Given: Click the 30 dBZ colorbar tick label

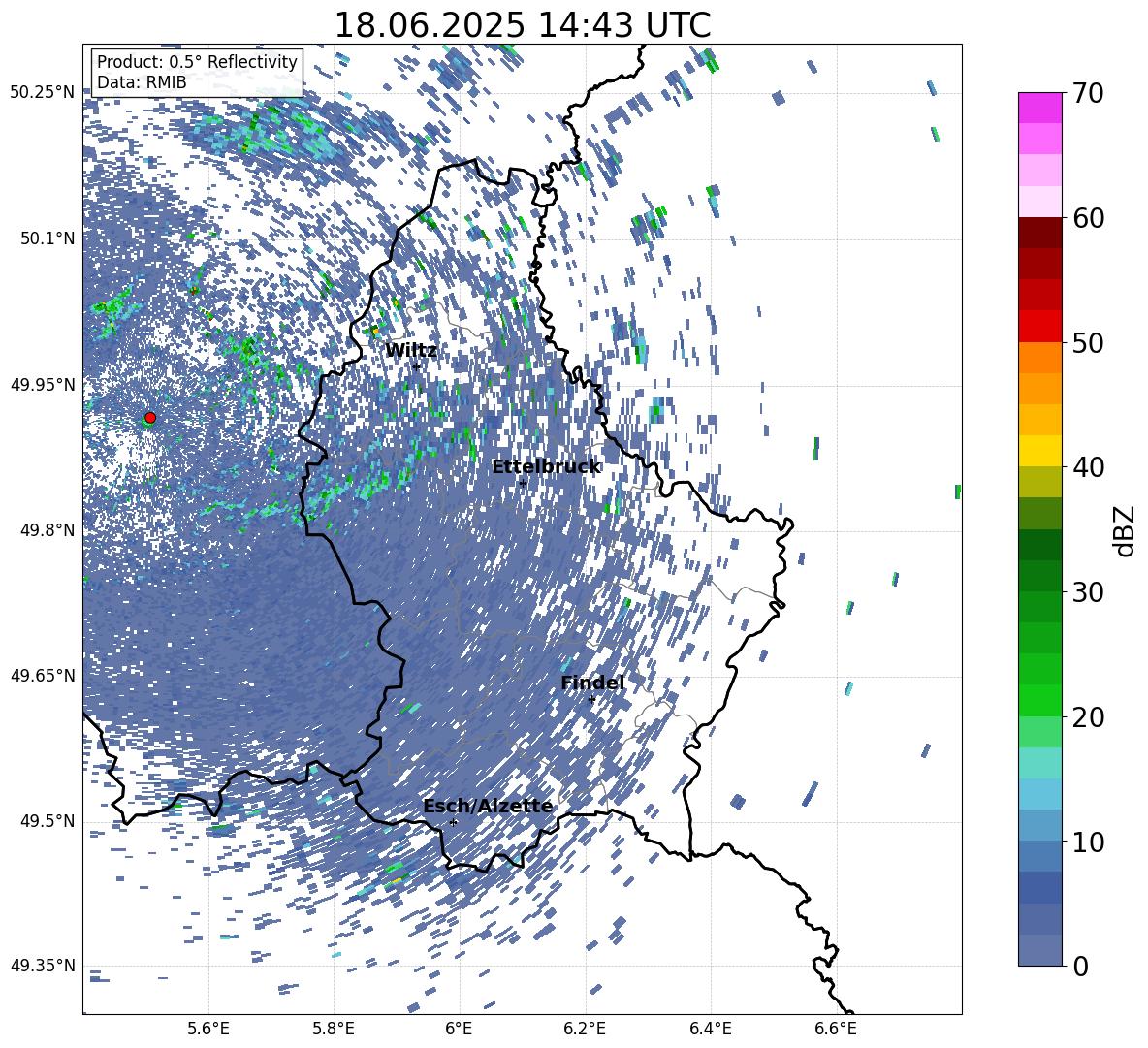Looking at the screenshot, I should coord(1088,592).
